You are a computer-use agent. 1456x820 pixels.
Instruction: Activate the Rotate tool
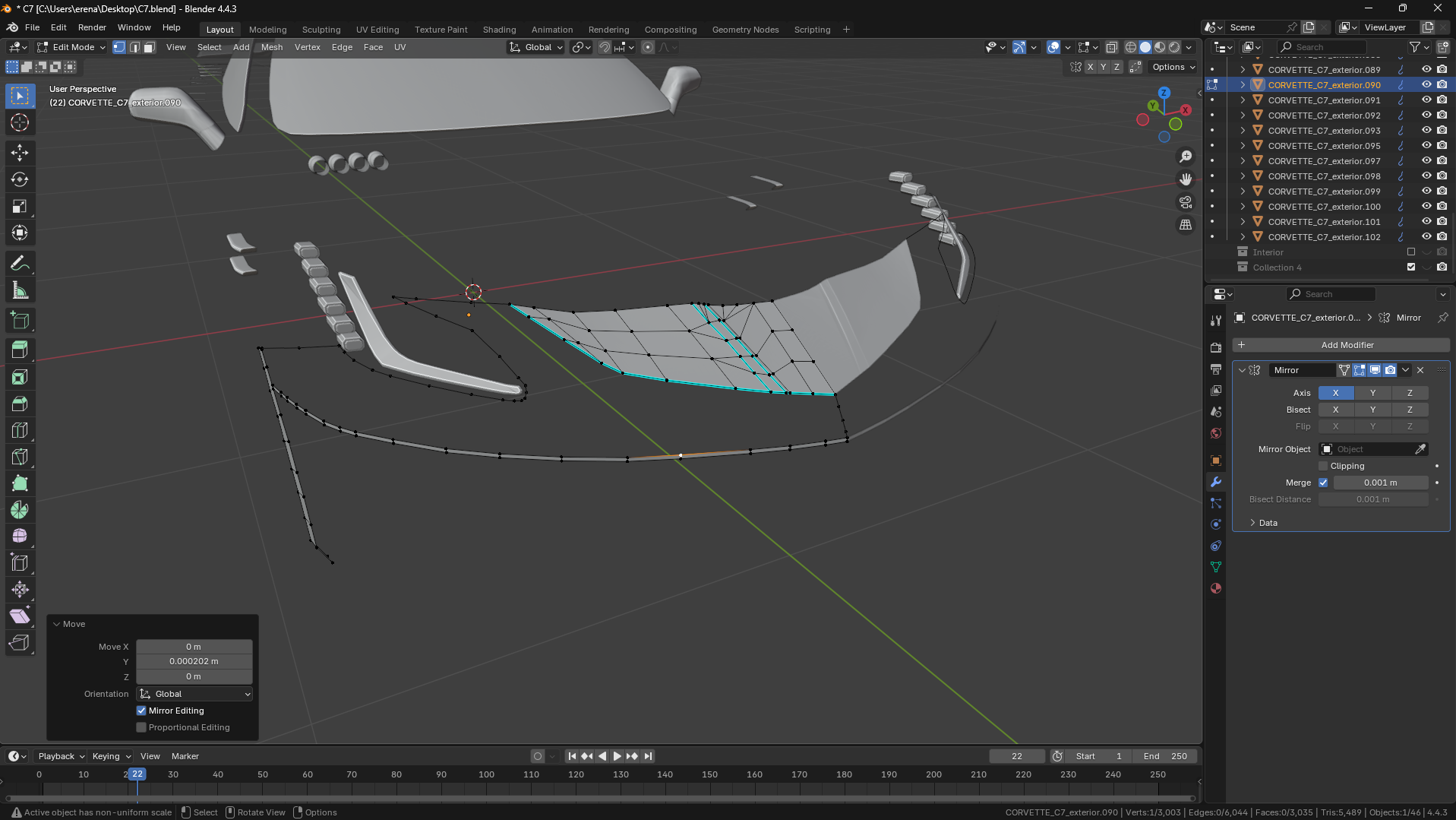tap(20, 179)
